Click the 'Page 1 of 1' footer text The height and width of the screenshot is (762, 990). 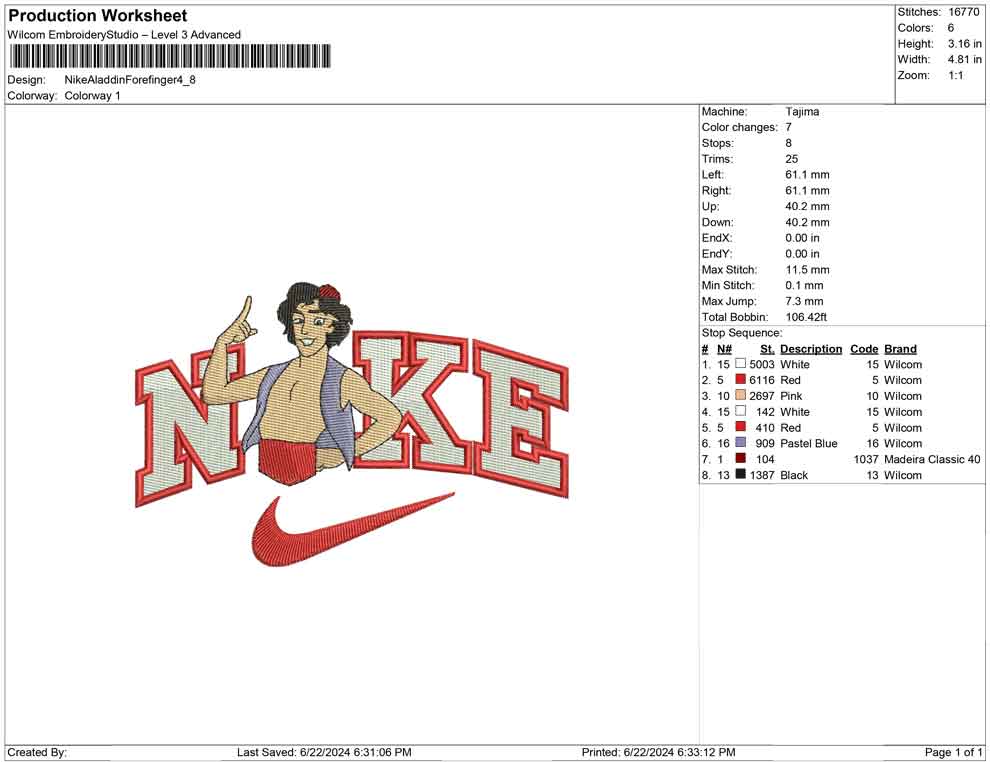click(x=953, y=752)
